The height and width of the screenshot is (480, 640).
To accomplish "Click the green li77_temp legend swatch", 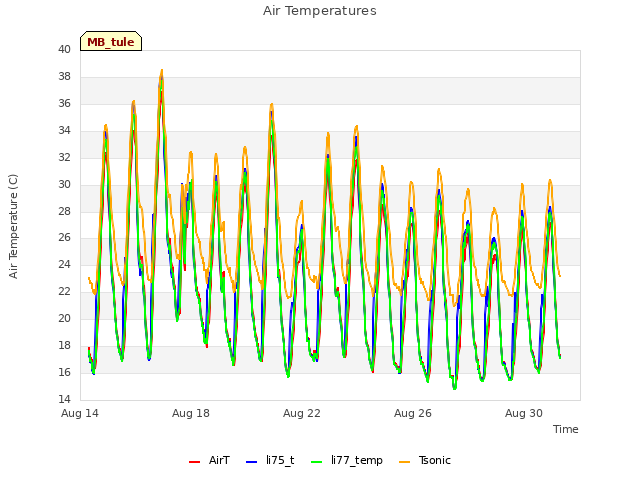I will [x=317, y=462].
